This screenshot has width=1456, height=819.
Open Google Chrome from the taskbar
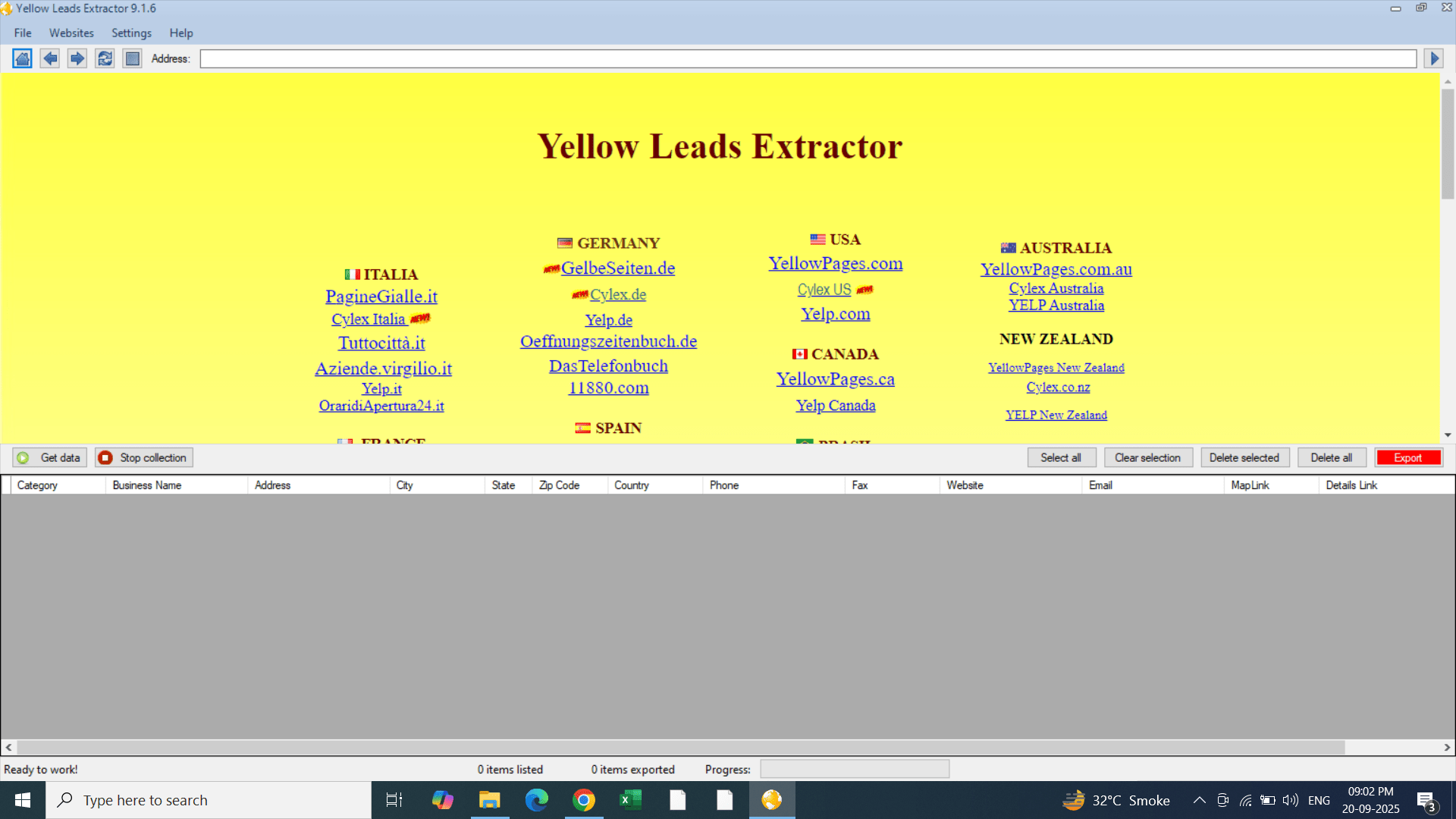click(x=583, y=800)
